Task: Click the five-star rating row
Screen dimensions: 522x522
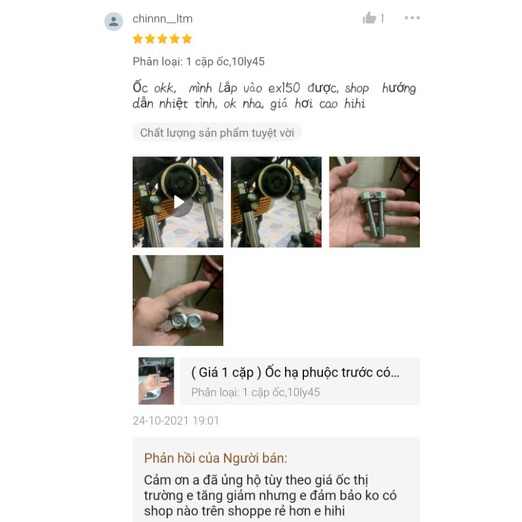Action: 162,39
